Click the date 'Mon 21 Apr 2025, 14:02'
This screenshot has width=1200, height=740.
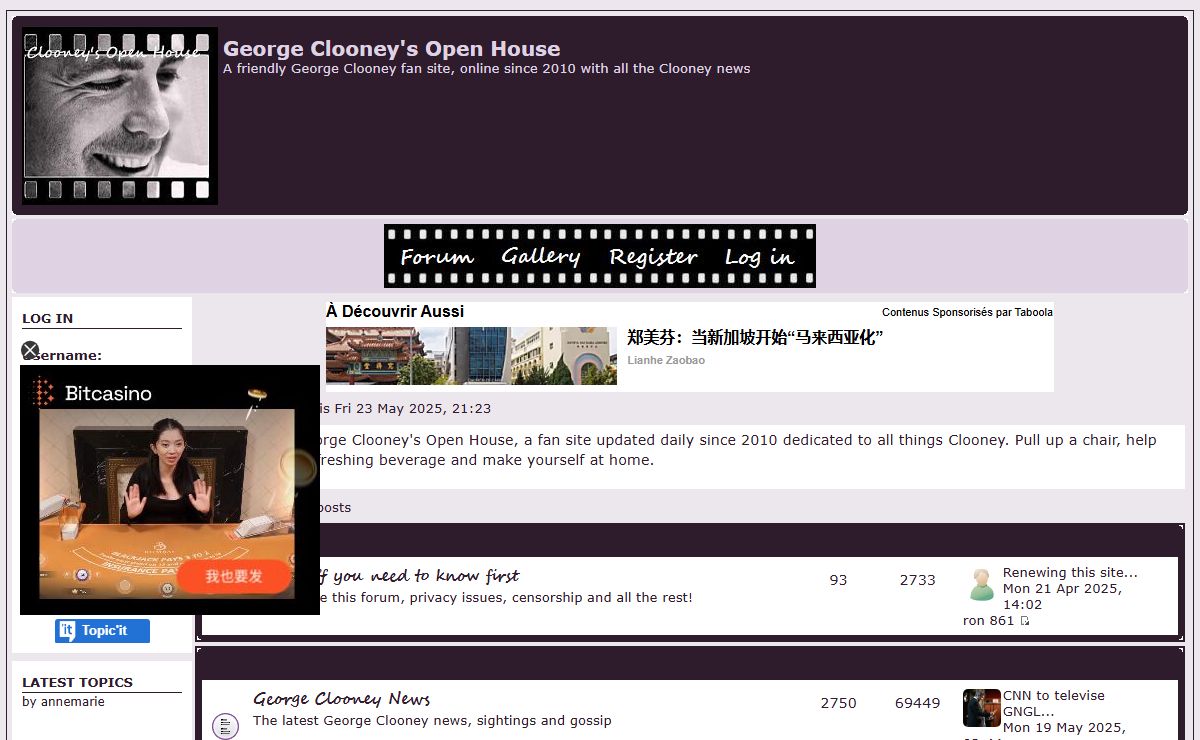pyautogui.click(x=1062, y=597)
